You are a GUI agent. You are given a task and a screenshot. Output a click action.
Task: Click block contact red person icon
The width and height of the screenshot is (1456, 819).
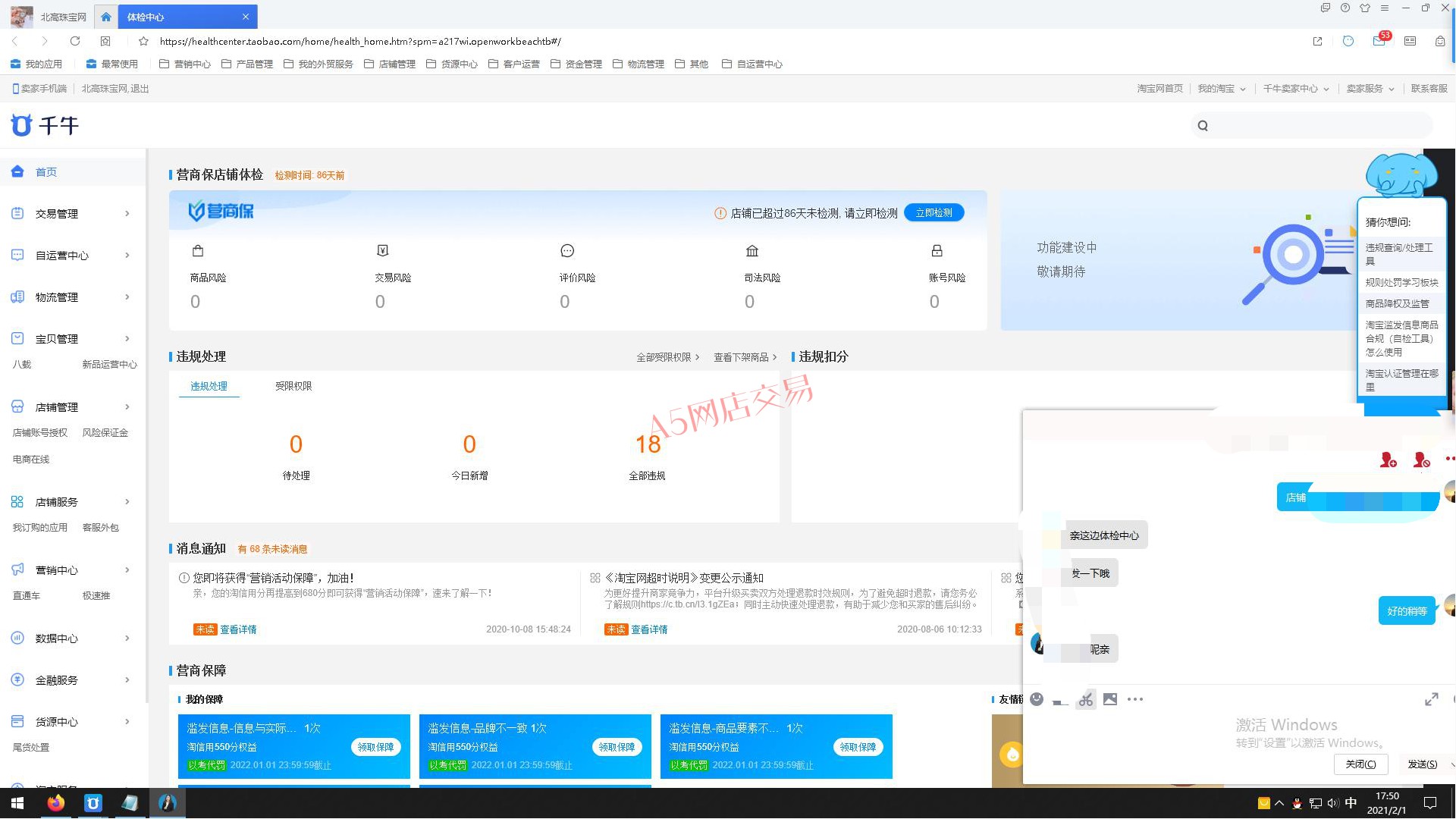[x=1421, y=460]
